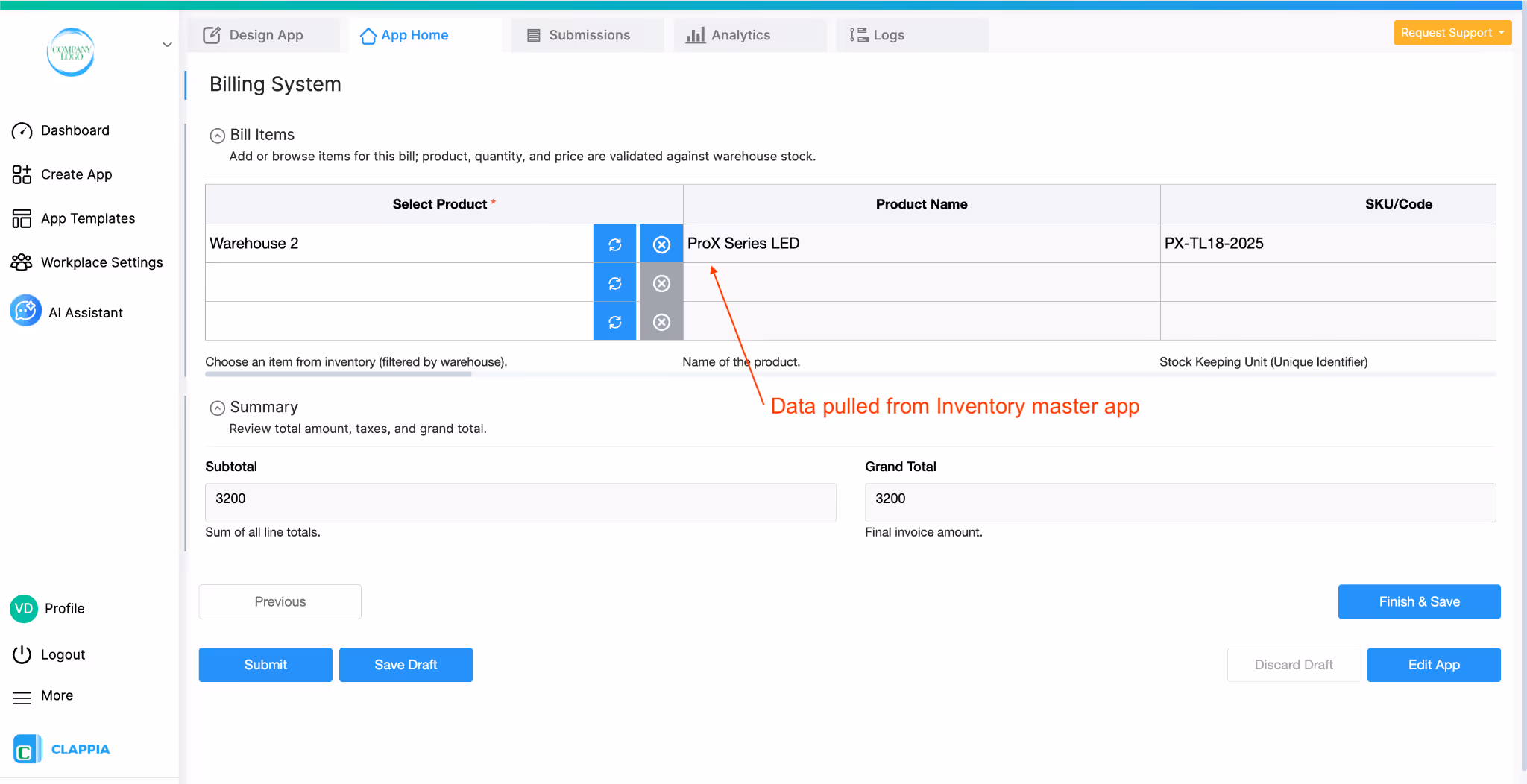Expand the company logo account chevron
This screenshot has height=784, width=1527.
coord(167,45)
